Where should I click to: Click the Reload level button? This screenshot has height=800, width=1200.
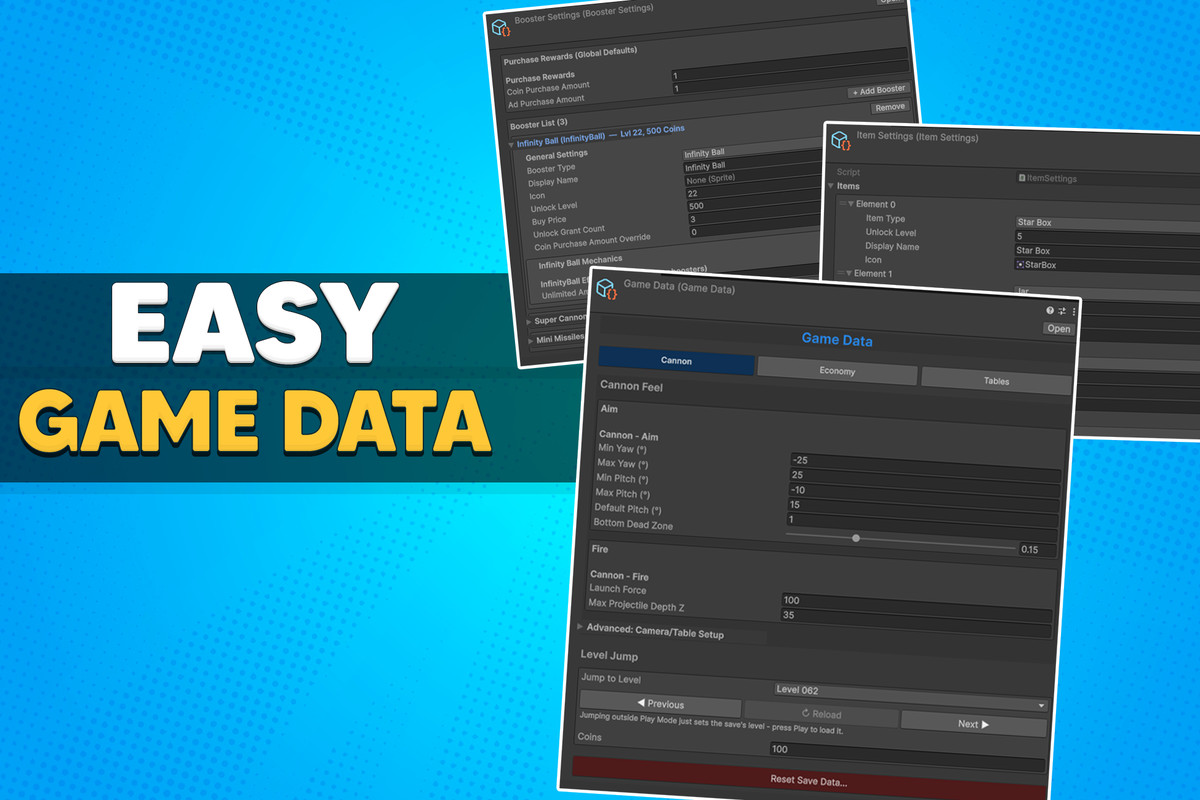(821, 714)
